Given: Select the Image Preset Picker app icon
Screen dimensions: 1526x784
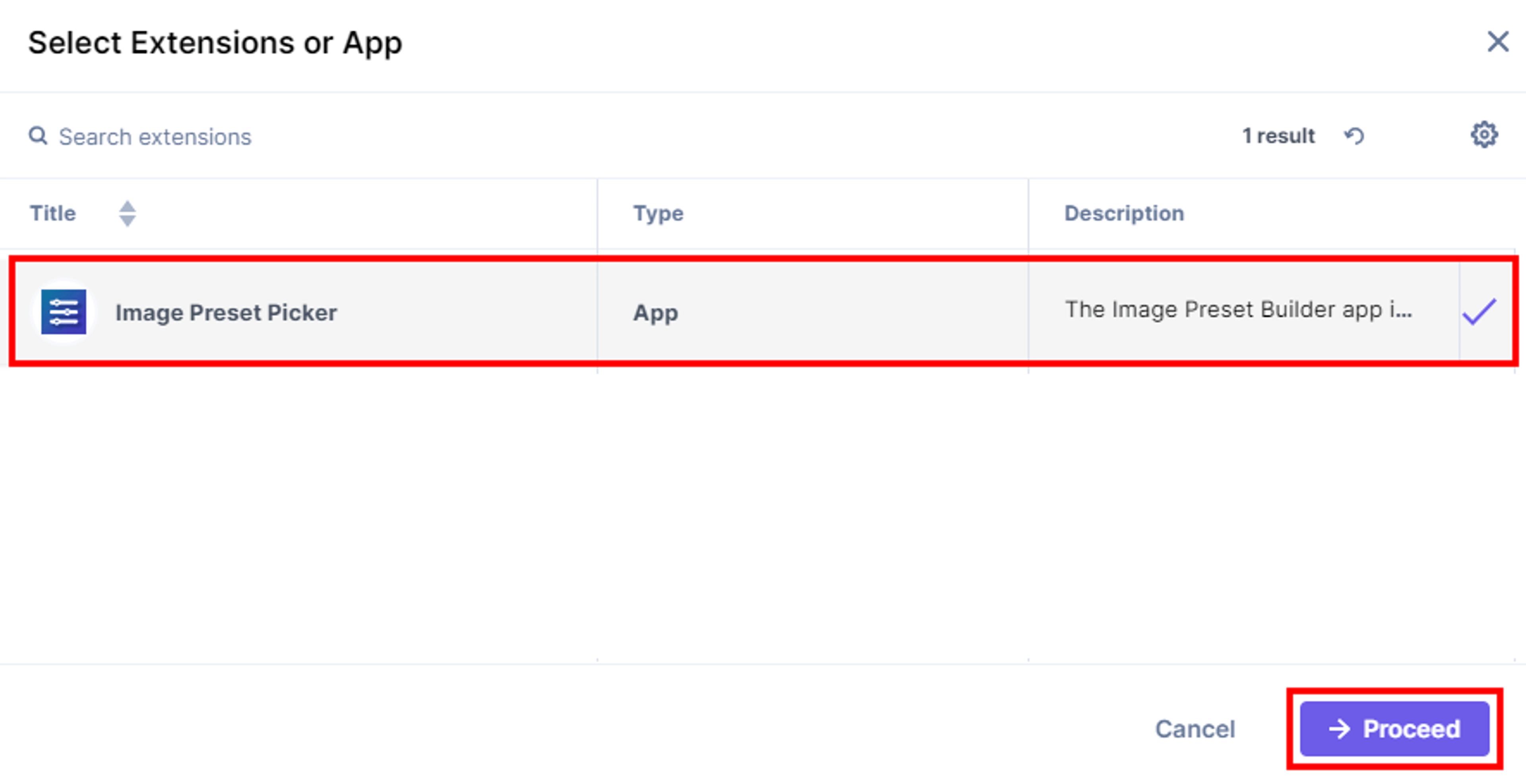Looking at the screenshot, I should [64, 312].
